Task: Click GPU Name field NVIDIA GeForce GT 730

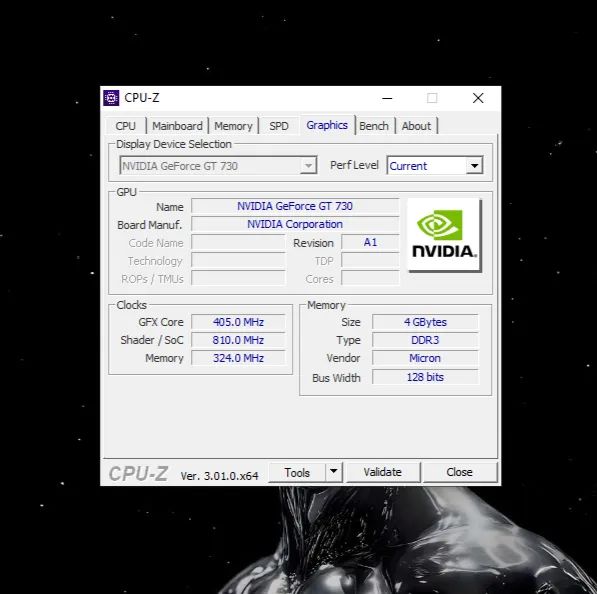Action: click(295, 206)
